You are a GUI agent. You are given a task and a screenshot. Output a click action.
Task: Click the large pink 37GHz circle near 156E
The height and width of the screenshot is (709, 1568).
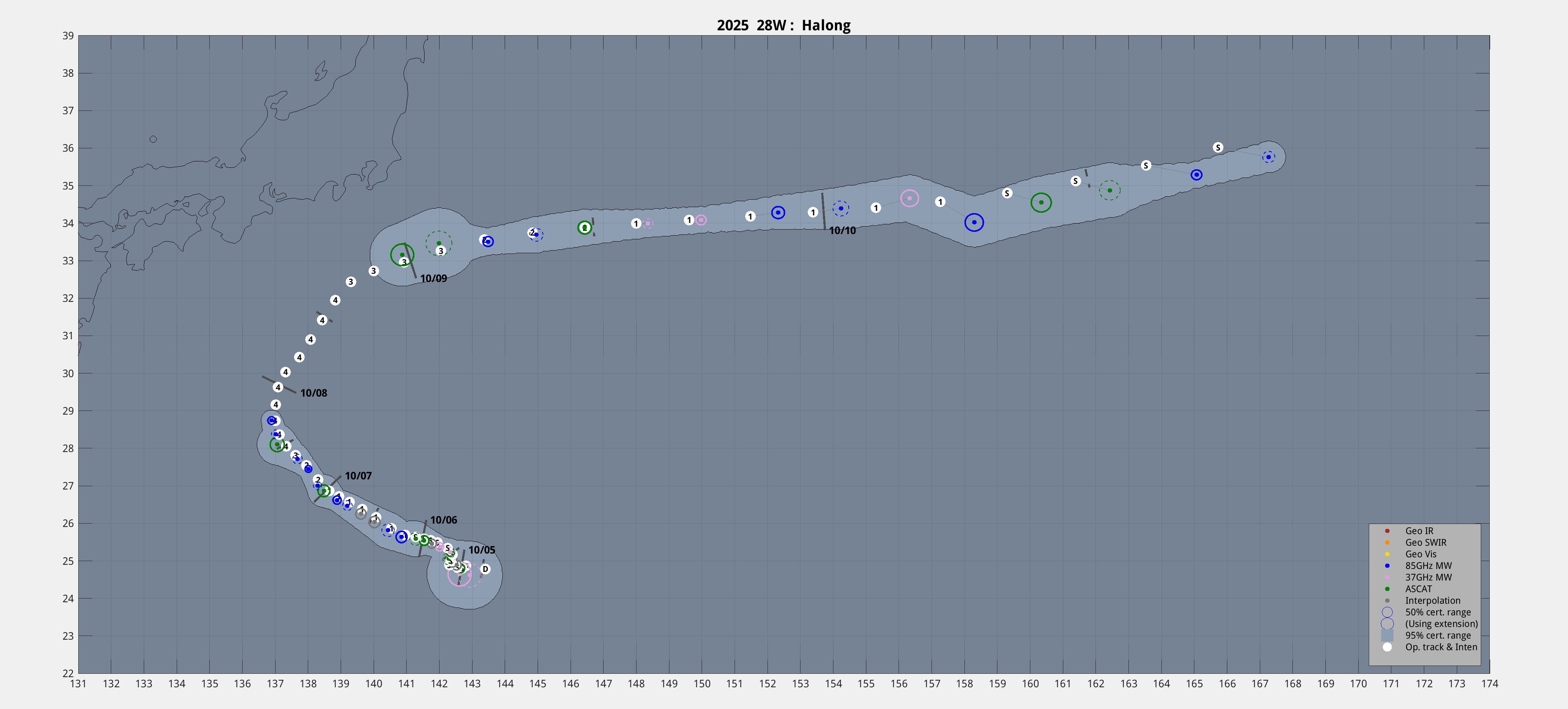[909, 198]
